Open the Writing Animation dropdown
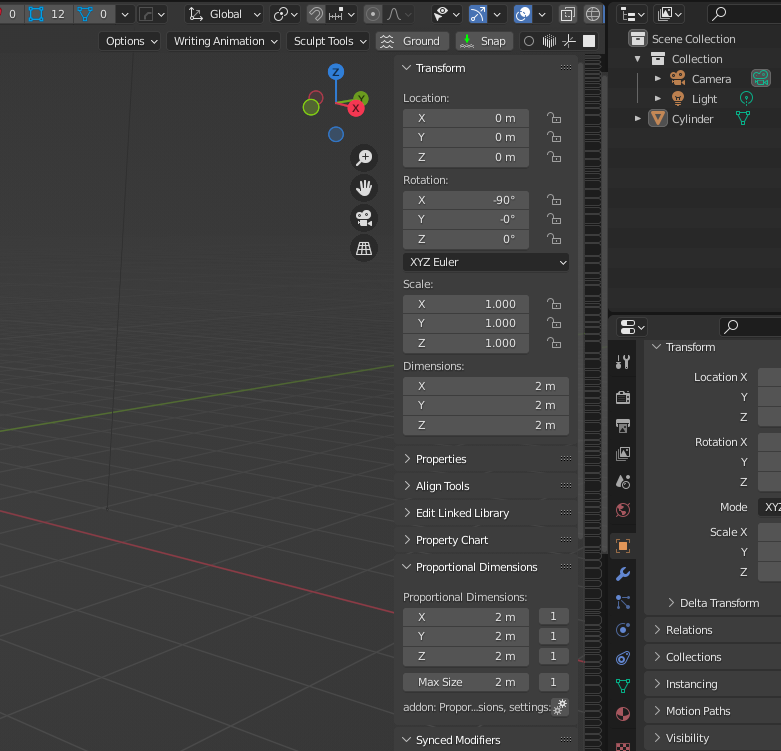Image resolution: width=781 pixels, height=751 pixels. [223, 41]
